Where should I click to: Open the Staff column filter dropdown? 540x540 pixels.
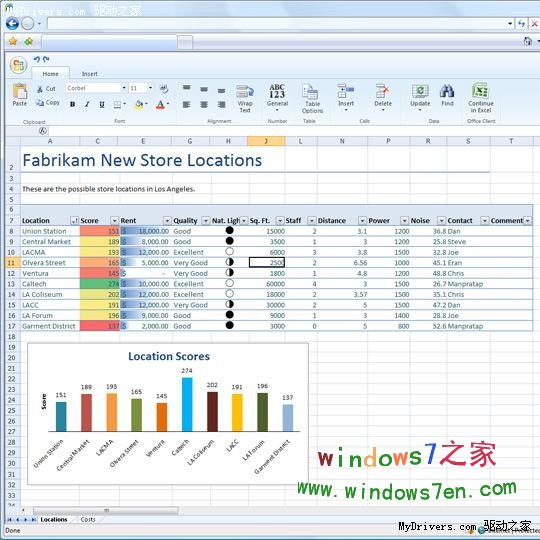[311, 220]
